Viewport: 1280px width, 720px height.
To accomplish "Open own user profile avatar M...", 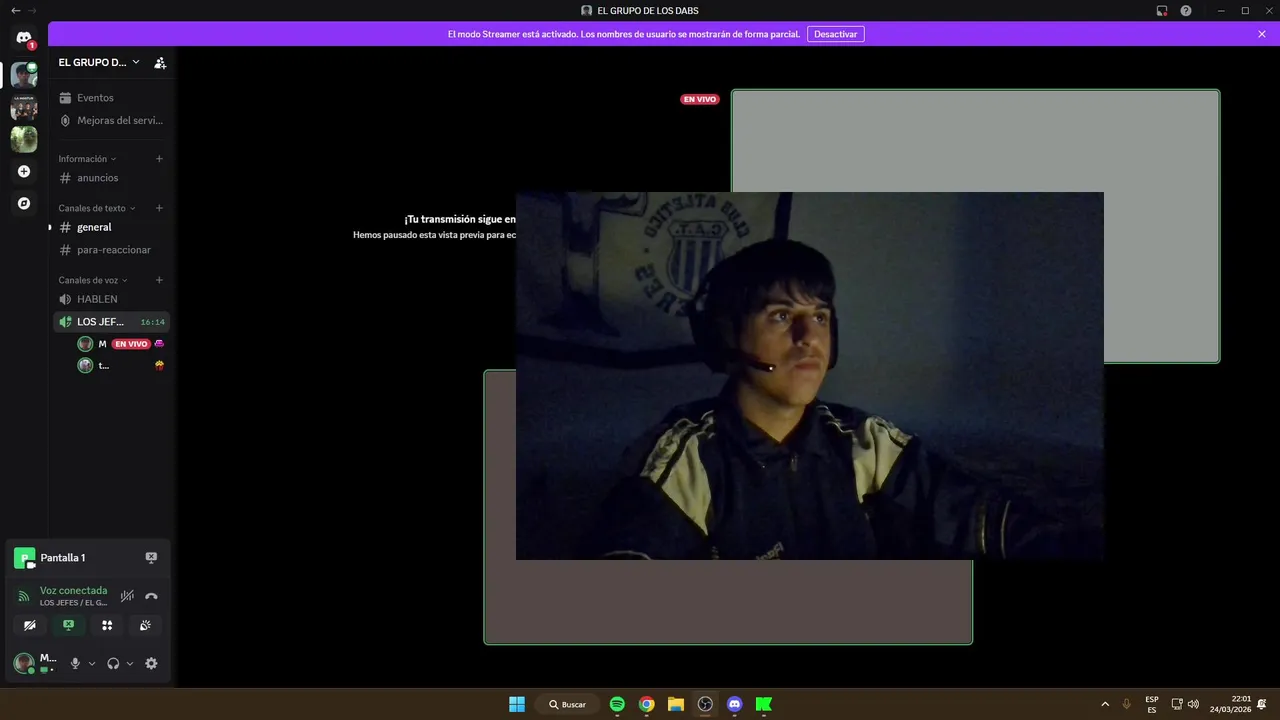I will pos(23,663).
